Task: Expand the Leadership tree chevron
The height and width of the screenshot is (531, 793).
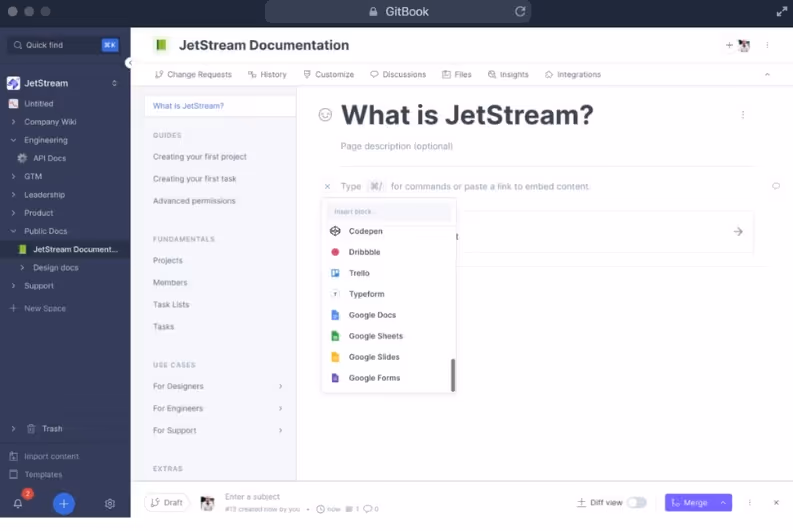Action: point(13,195)
